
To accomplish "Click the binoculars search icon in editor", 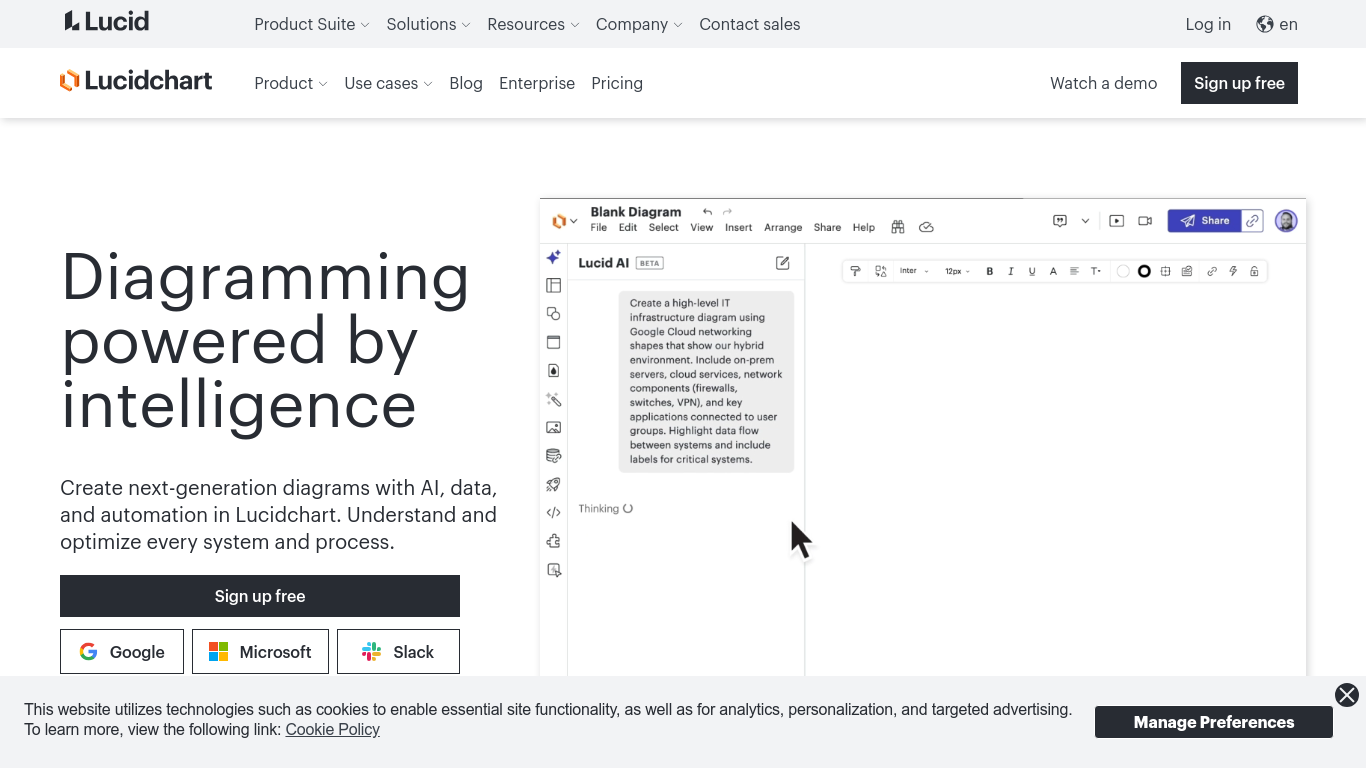I will (898, 227).
